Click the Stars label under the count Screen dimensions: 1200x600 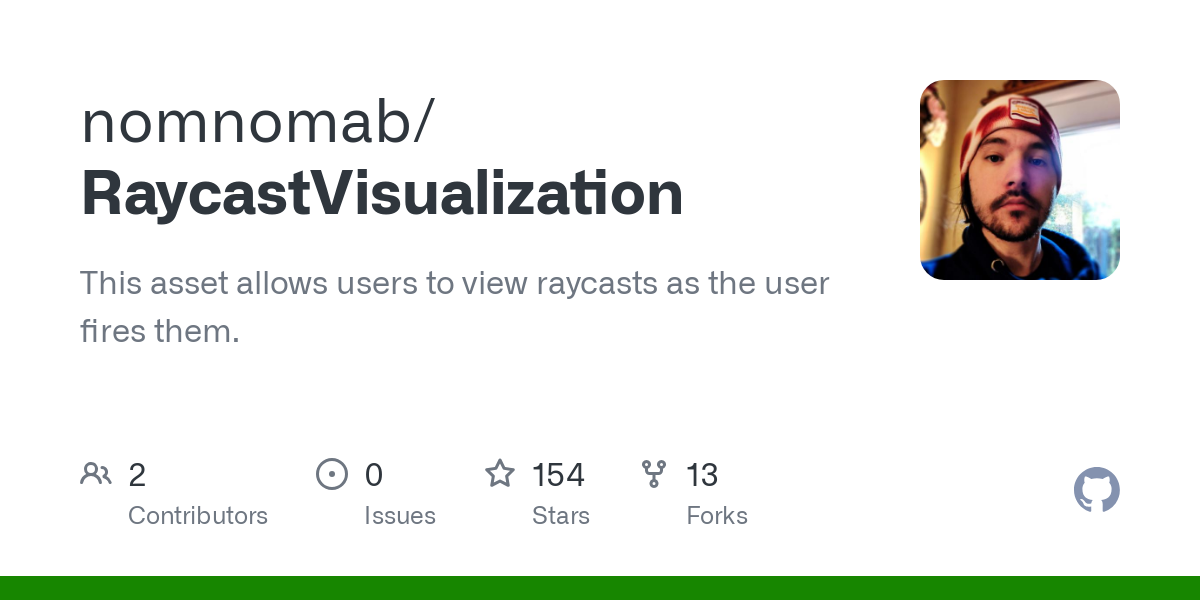tap(561, 515)
